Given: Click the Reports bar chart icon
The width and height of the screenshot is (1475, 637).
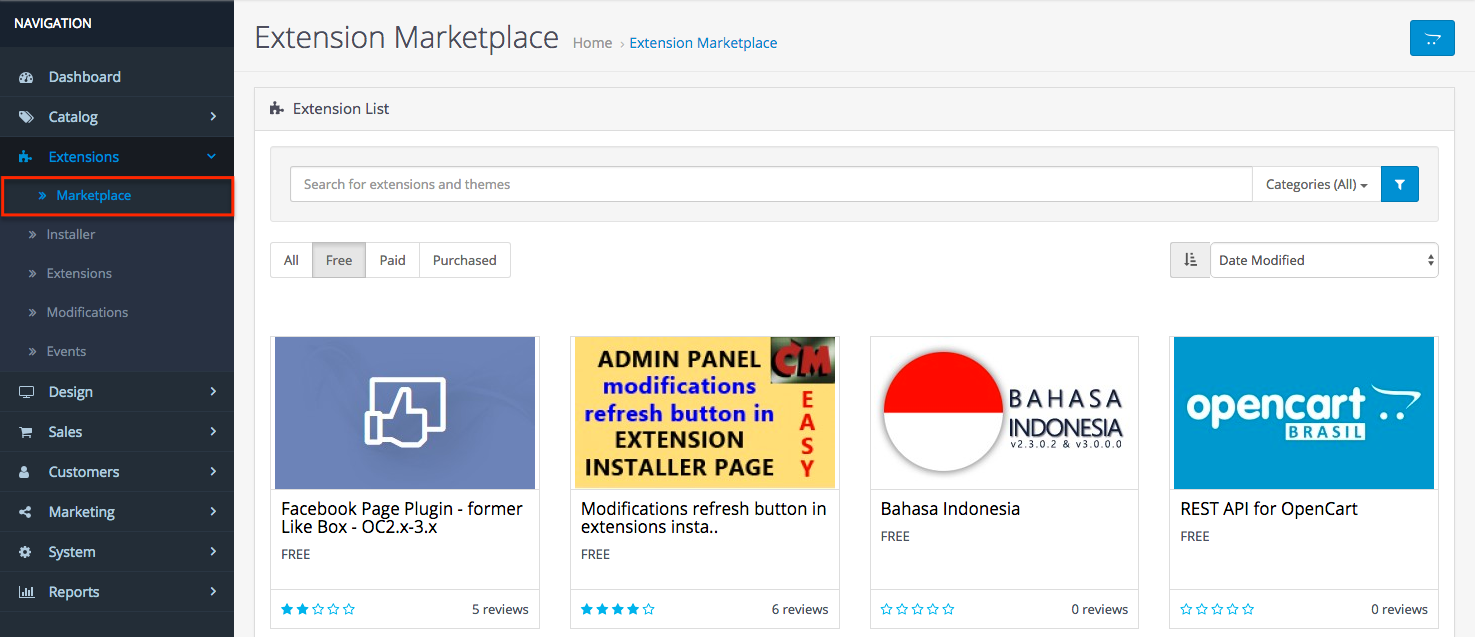Looking at the screenshot, I should point(27,592).
